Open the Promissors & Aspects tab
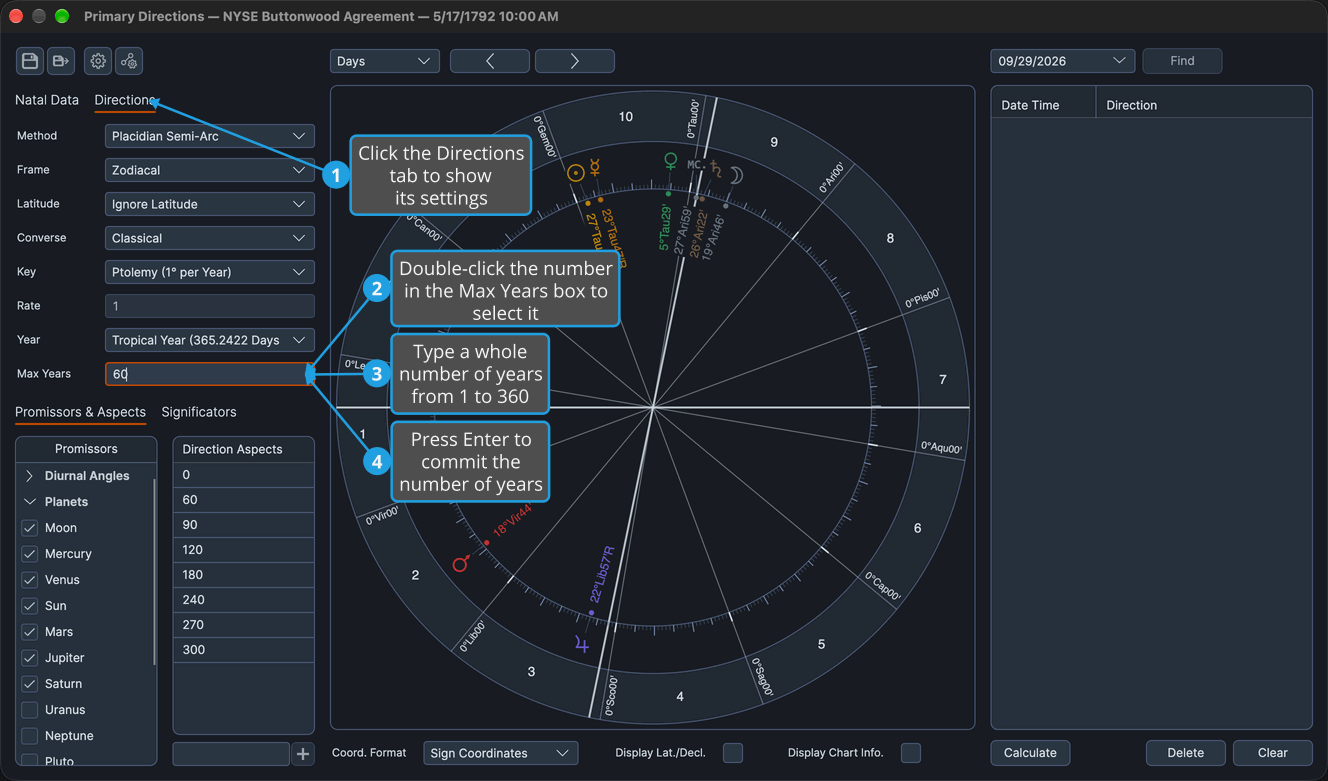This screenshot has width=1328, height=781. pos(80,412)
